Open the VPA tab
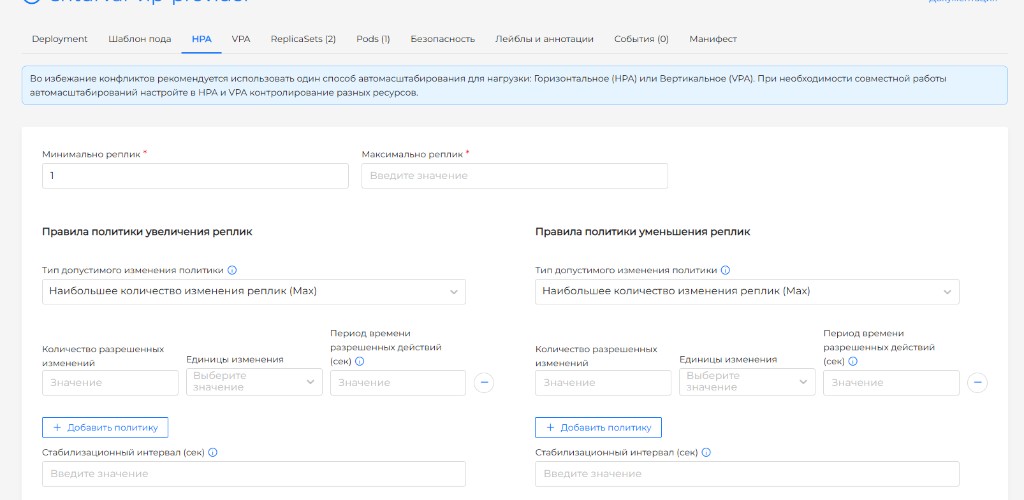 (x=241, y=39)
